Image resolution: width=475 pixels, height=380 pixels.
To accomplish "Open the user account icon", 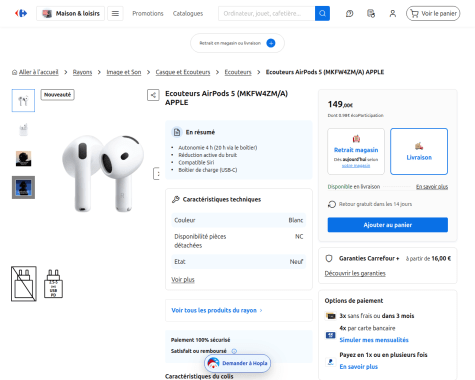I will point(393,14).
